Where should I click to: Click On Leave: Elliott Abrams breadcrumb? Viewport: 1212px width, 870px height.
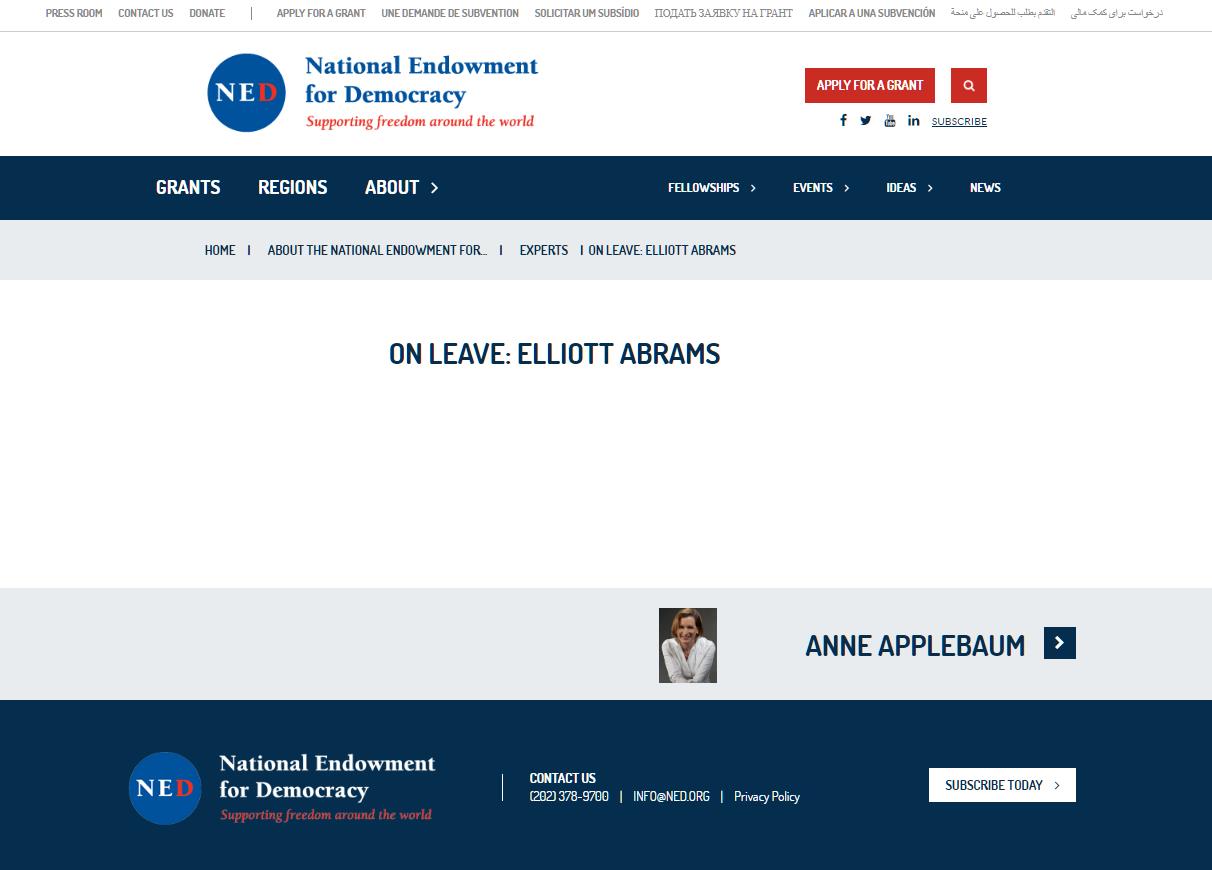click(x=662, y=250)
